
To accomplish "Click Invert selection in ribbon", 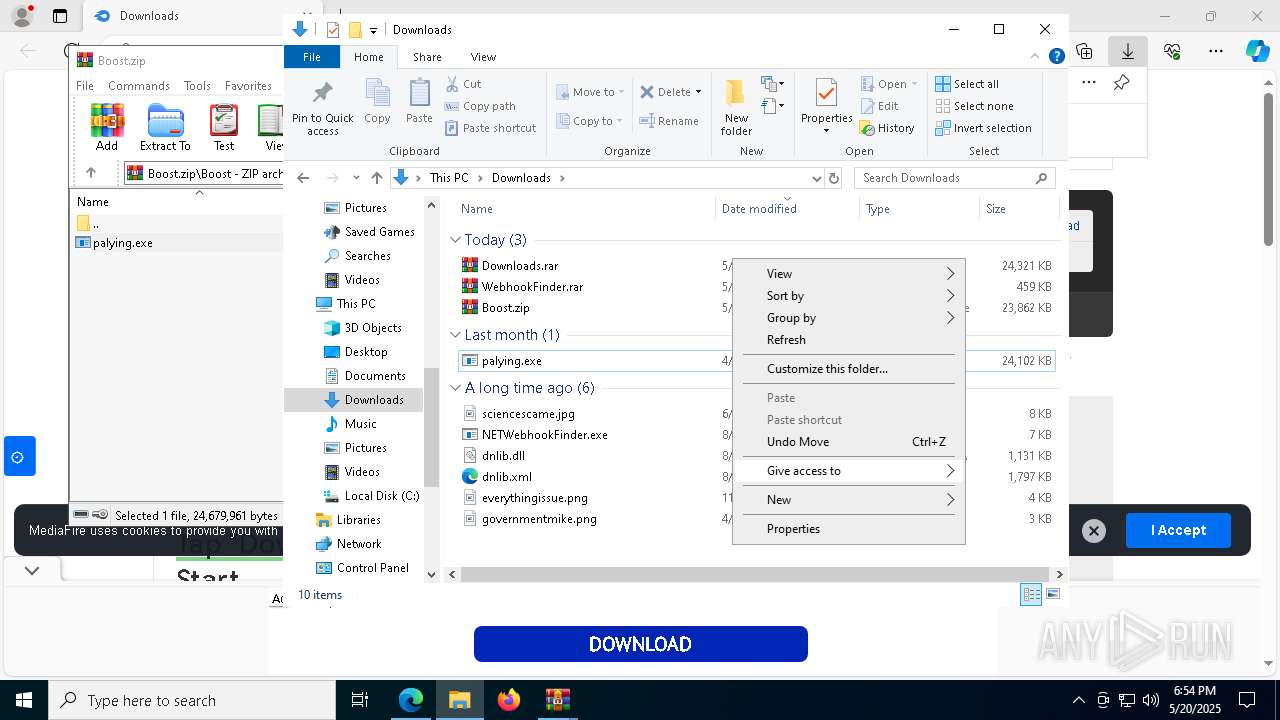I will (983, 128).
